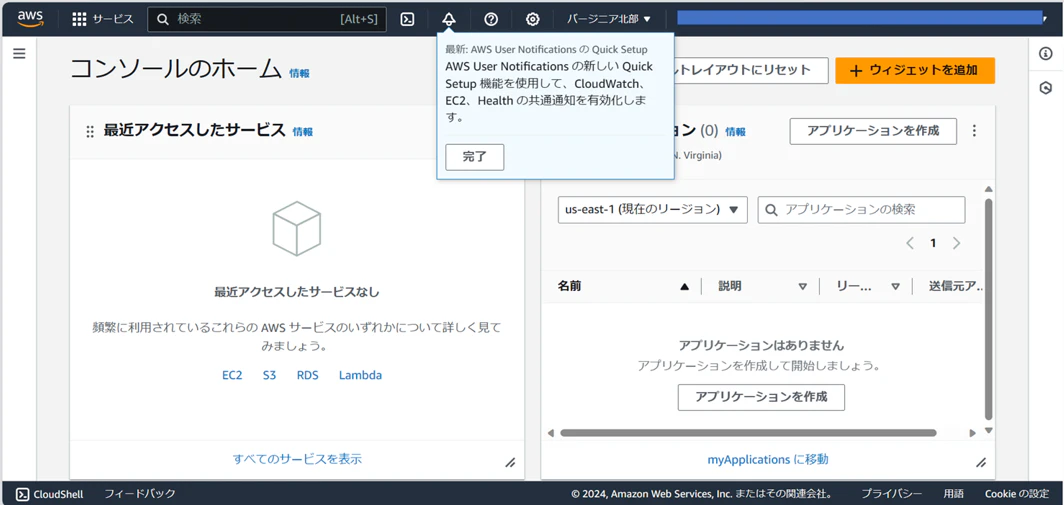Open the info panel icon on right

1046,54
